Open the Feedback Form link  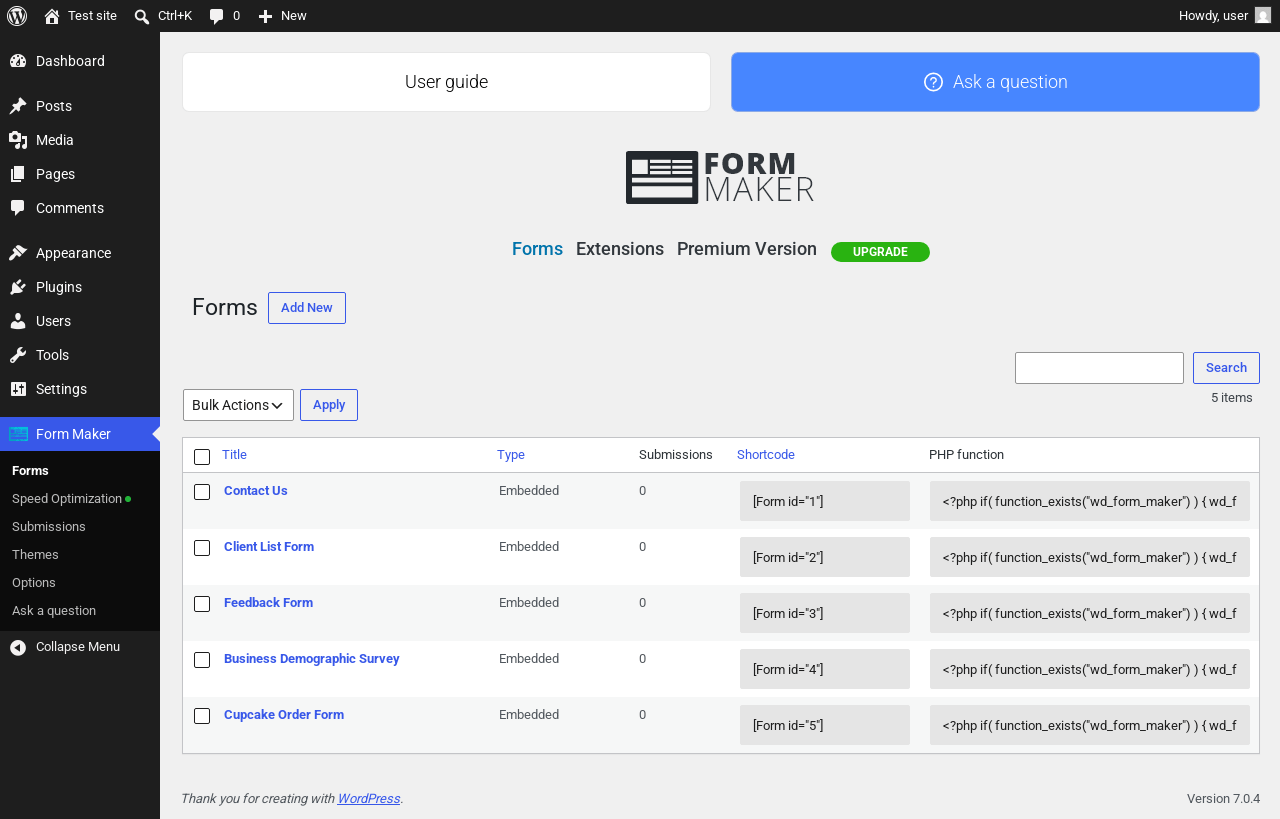coord(268,603)
